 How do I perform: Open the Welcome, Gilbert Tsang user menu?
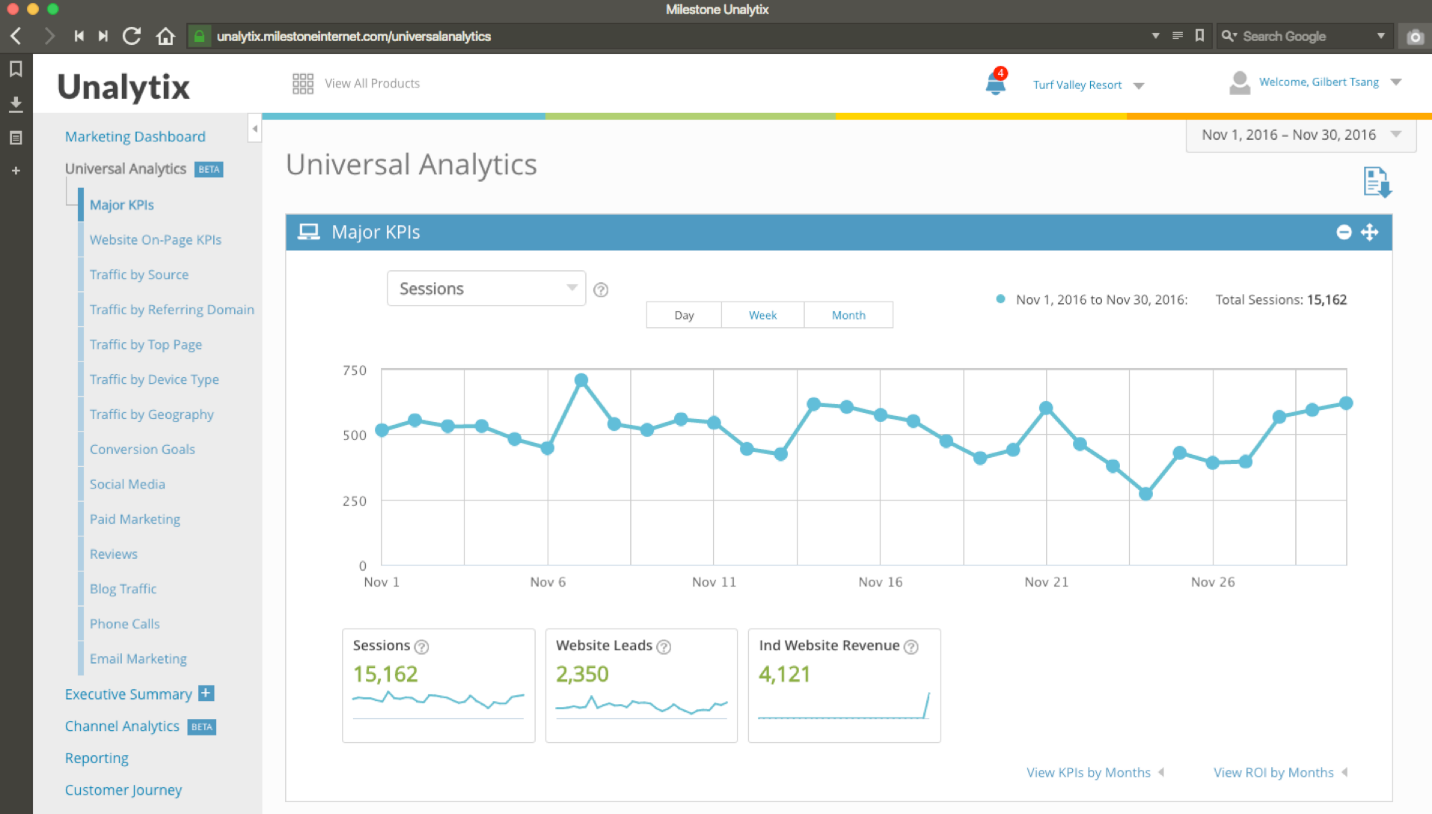point(1330,82)
